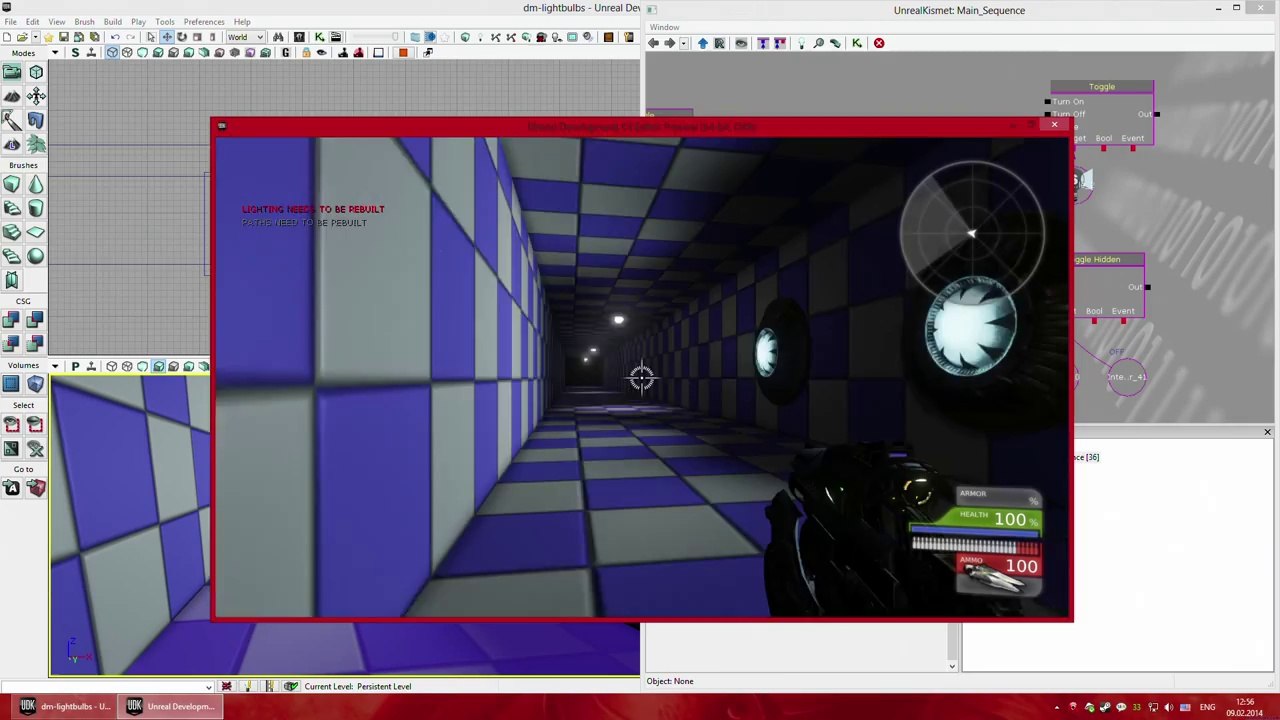Click the taskbar clock
This screenshot has width=1280, height=720.
(1244, 707)
